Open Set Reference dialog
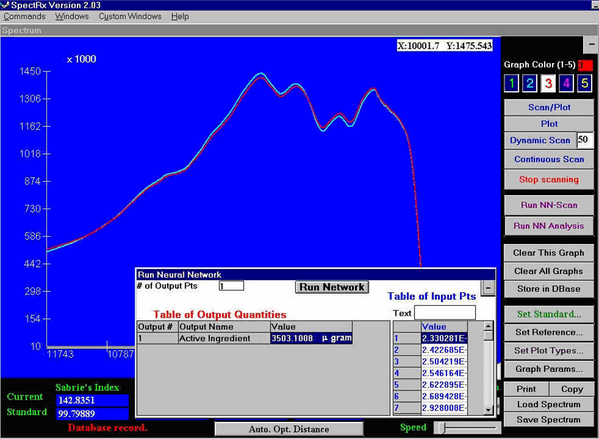The image size is (599, 439). (x=549, y=332)
